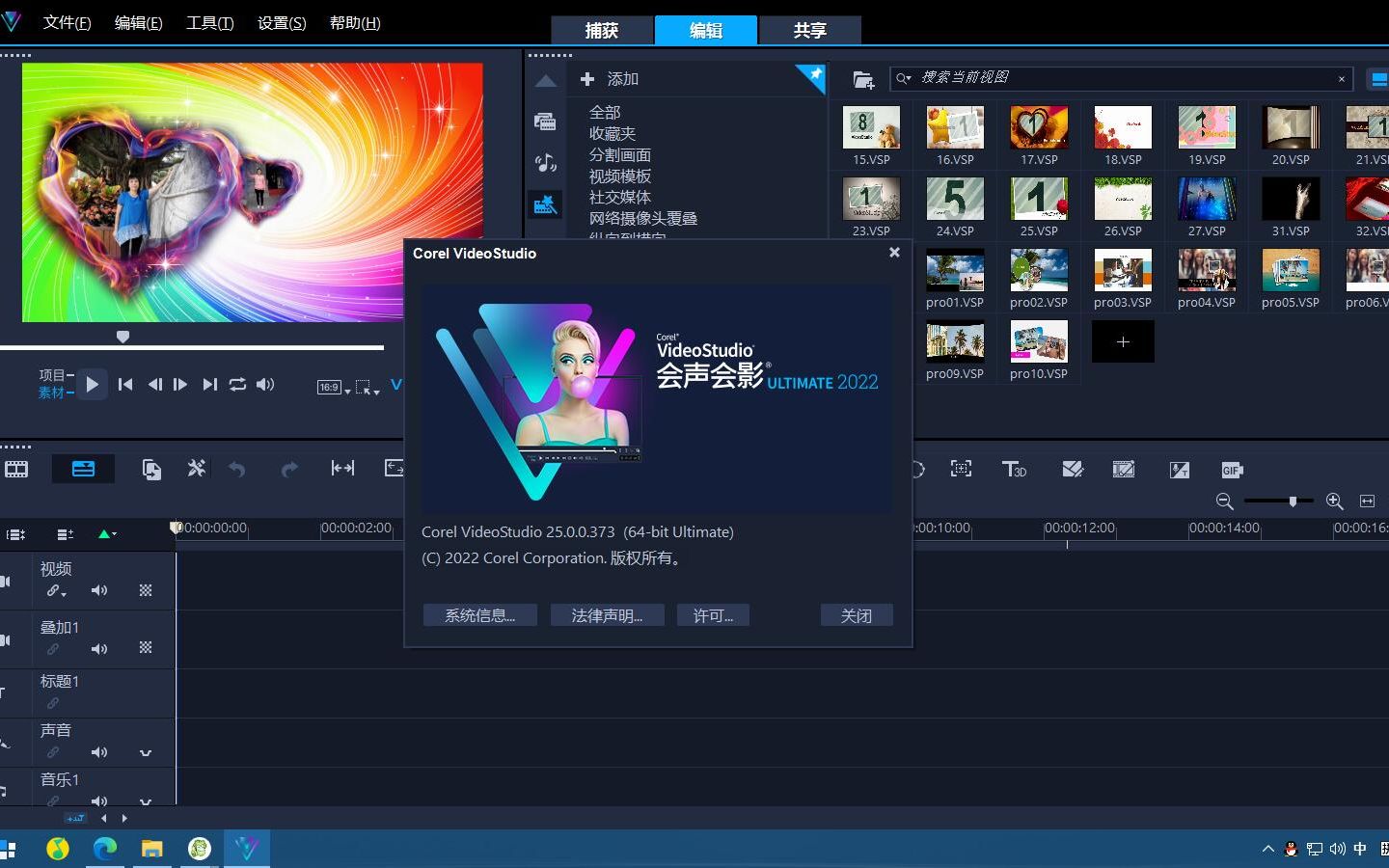The width and height of the screenshot is (1389, 868).
Task: Mute the 叠加1 overlay track
Action: pos(99,649)
